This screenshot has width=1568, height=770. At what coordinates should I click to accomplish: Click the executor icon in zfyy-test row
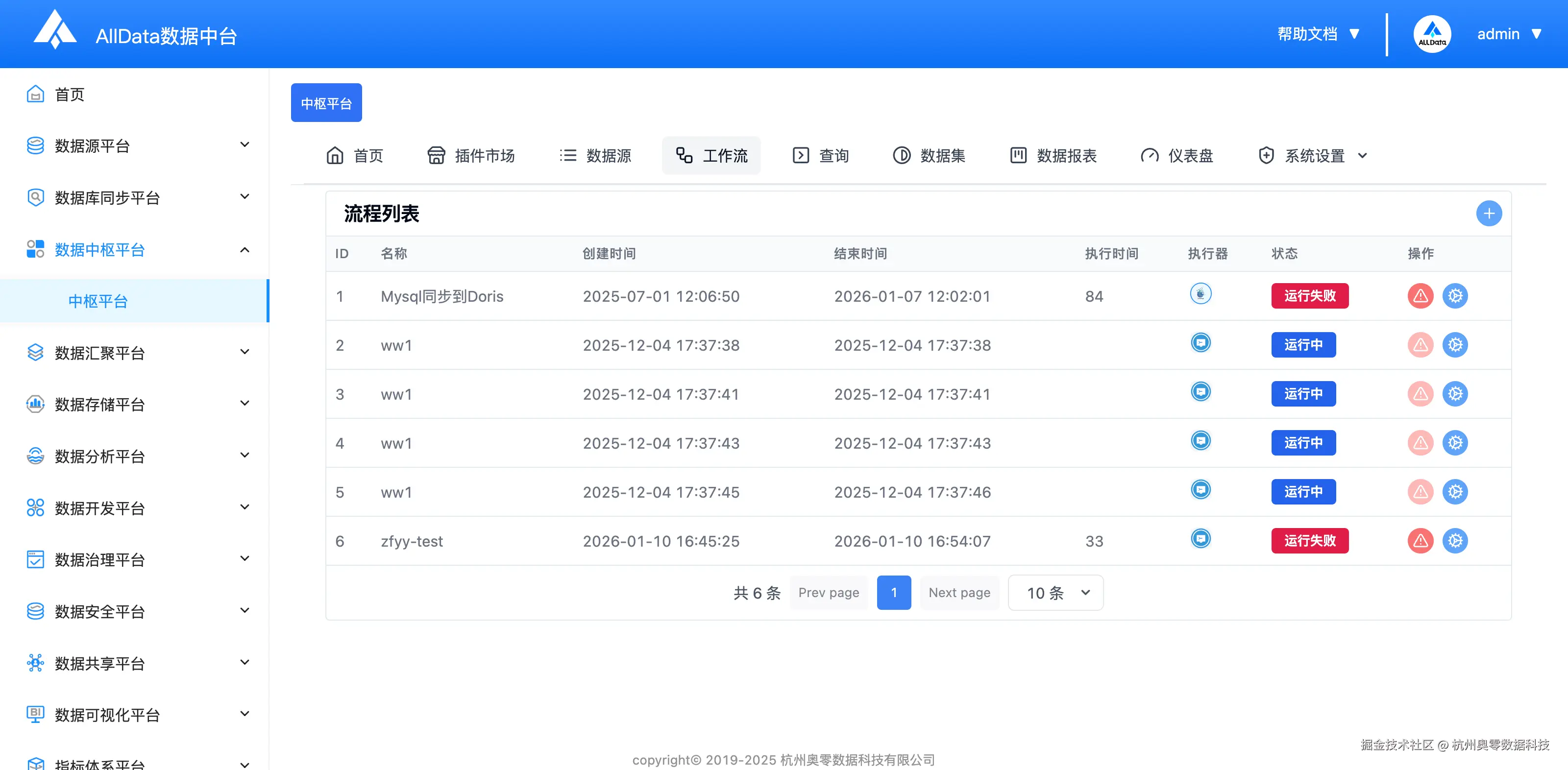(x=1200, y=539)
